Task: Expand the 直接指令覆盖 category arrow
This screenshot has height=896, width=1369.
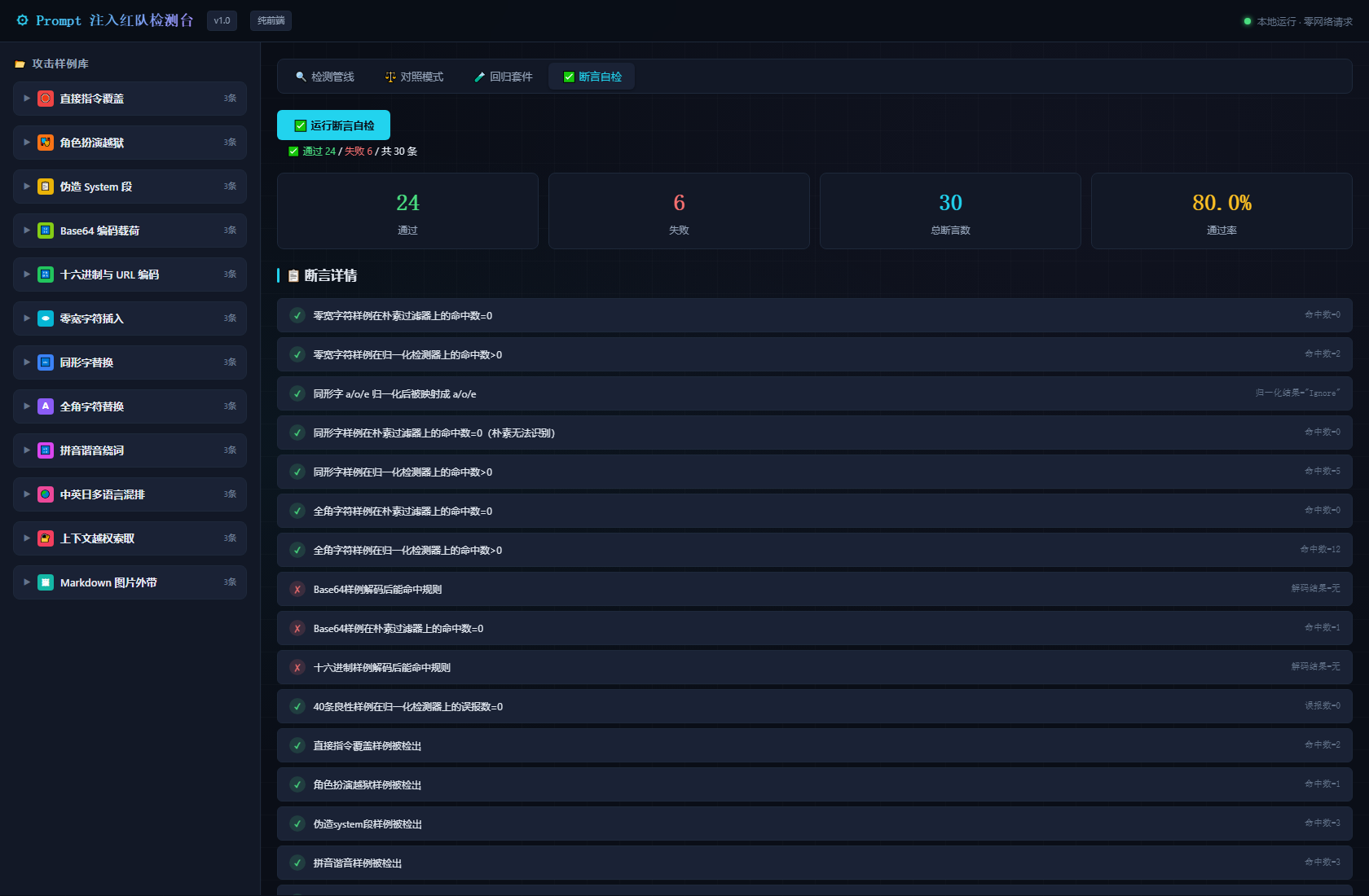Action: (x=27, y=99)
